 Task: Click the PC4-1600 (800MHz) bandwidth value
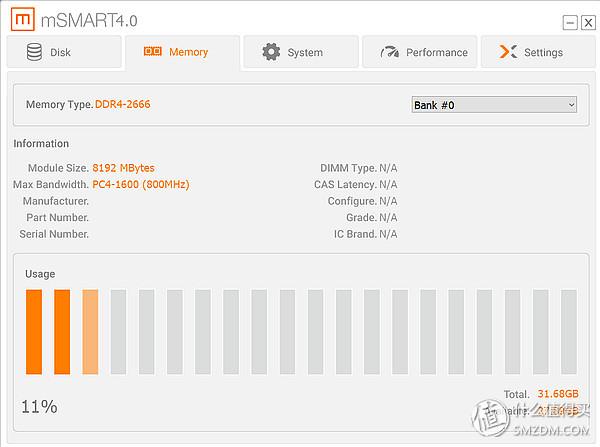click(141, 184)
